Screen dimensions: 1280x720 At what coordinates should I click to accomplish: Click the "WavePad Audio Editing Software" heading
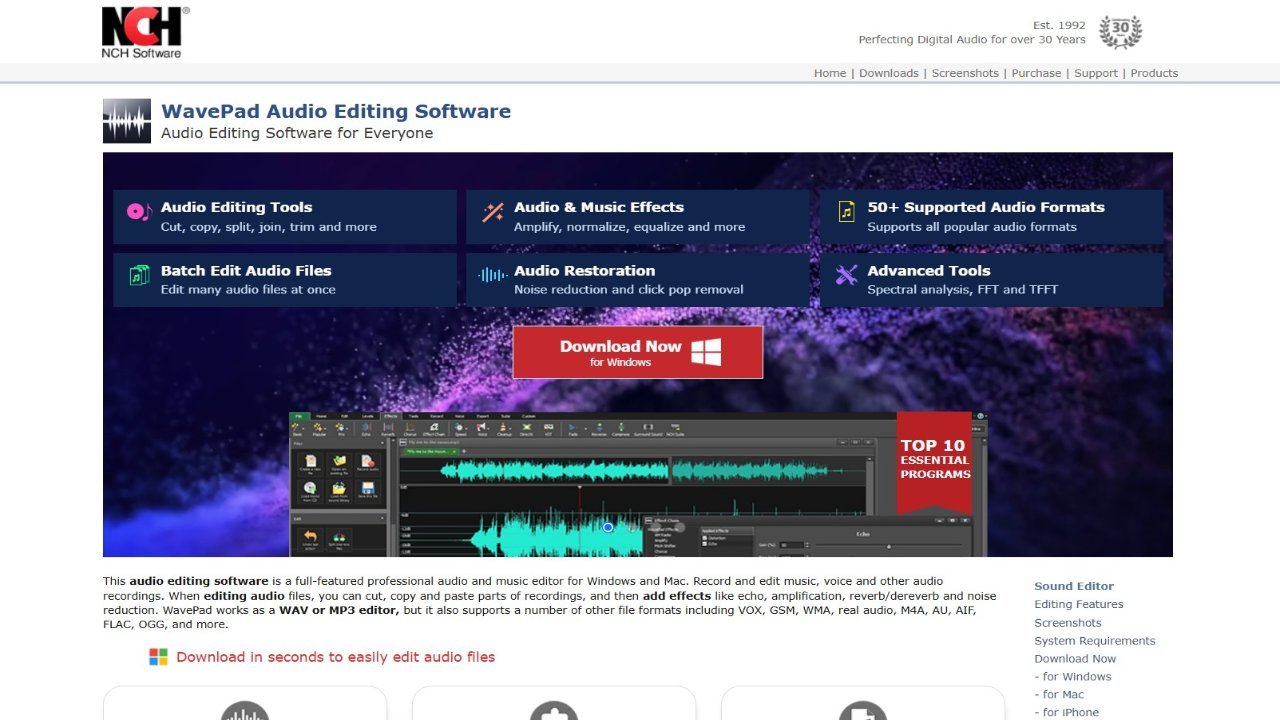click(x=336, y=111)
